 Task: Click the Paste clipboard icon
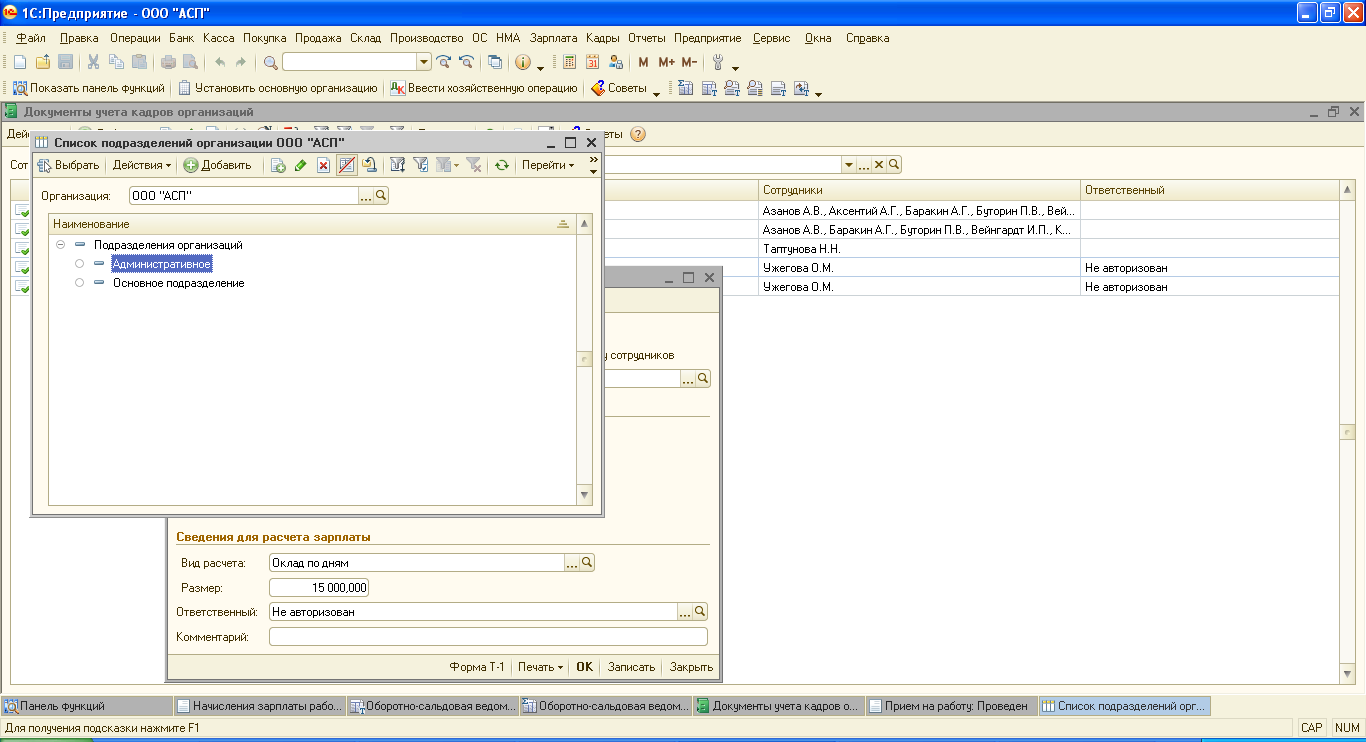[x=139, y=62]
